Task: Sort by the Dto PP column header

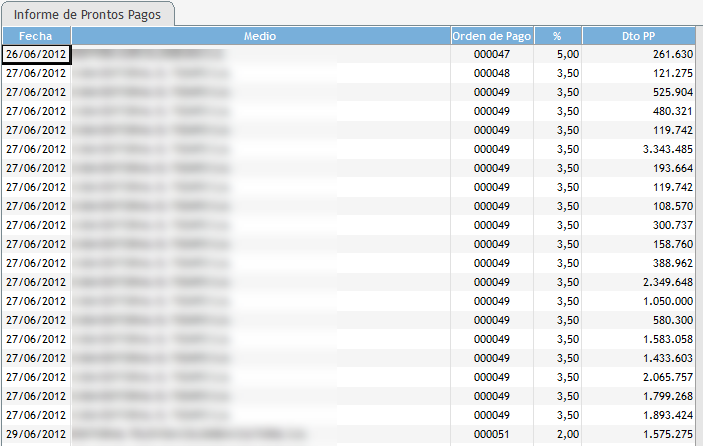Action: pyautogui.click(x=639, y=36)
